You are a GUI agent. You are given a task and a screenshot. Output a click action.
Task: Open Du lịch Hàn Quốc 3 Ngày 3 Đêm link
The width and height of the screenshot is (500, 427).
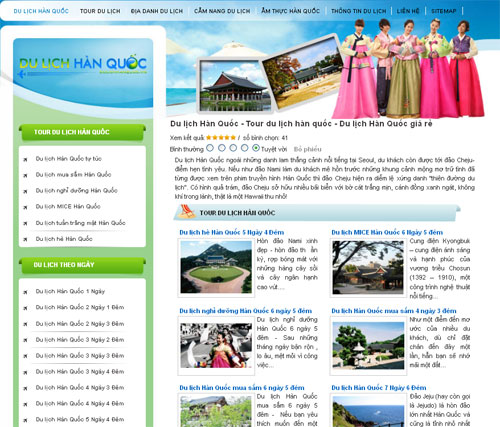pos(80,356)
